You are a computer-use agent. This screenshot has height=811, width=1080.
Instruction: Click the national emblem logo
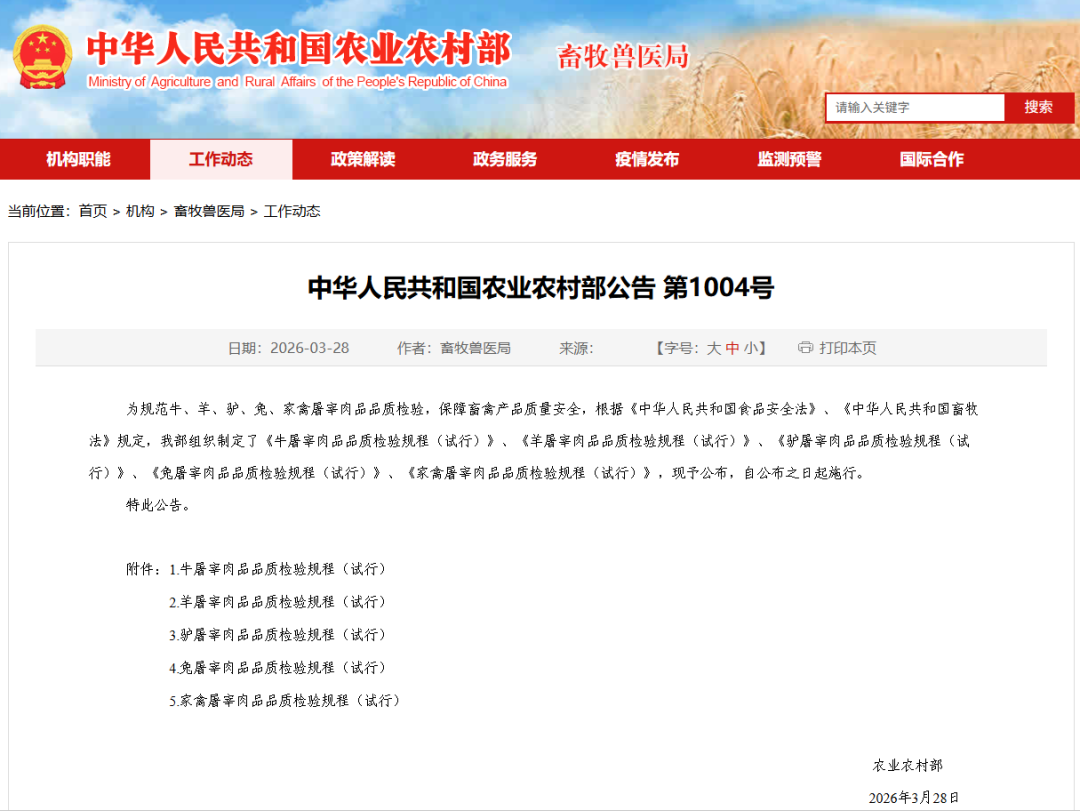coord(42,58)
